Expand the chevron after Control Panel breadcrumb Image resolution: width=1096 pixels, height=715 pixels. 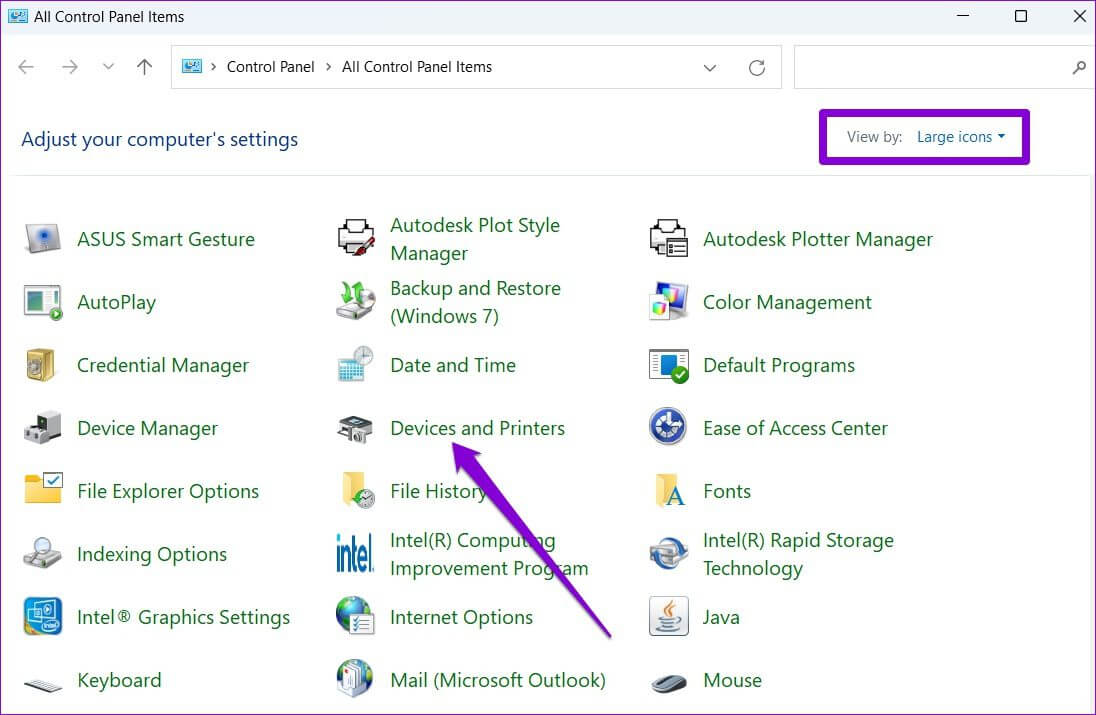pos(328,66)
